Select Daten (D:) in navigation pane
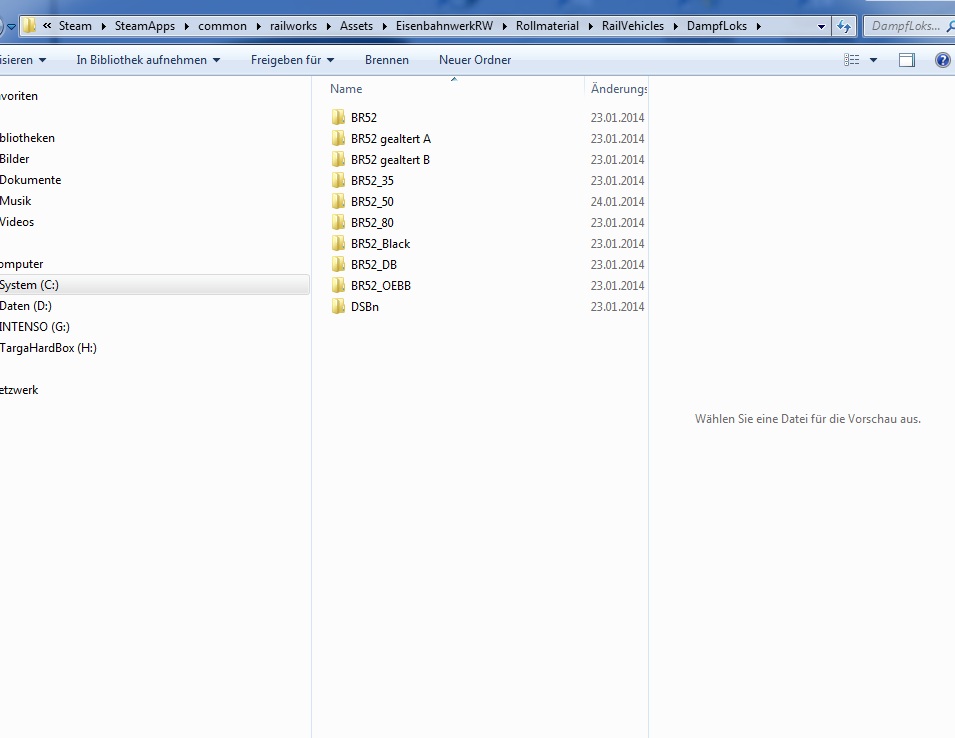 (x=26, y=306)
